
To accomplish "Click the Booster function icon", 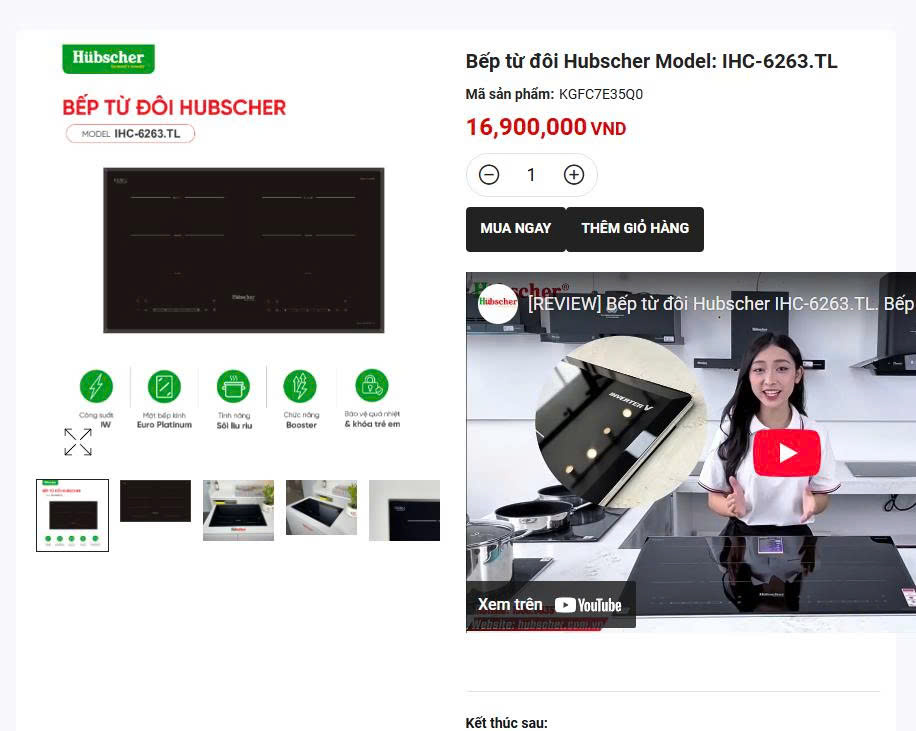I will (x=300, y=386).
